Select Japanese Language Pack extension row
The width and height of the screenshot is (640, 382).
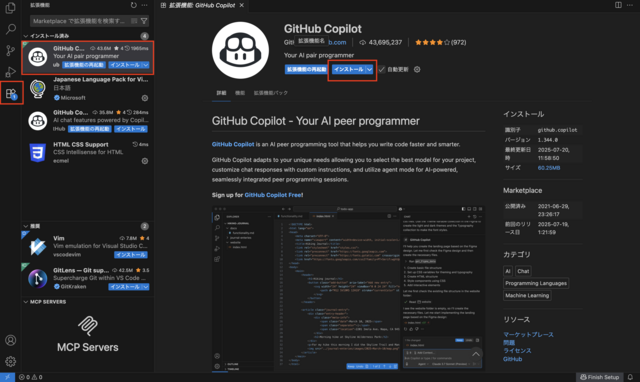[x=88, y=89]
